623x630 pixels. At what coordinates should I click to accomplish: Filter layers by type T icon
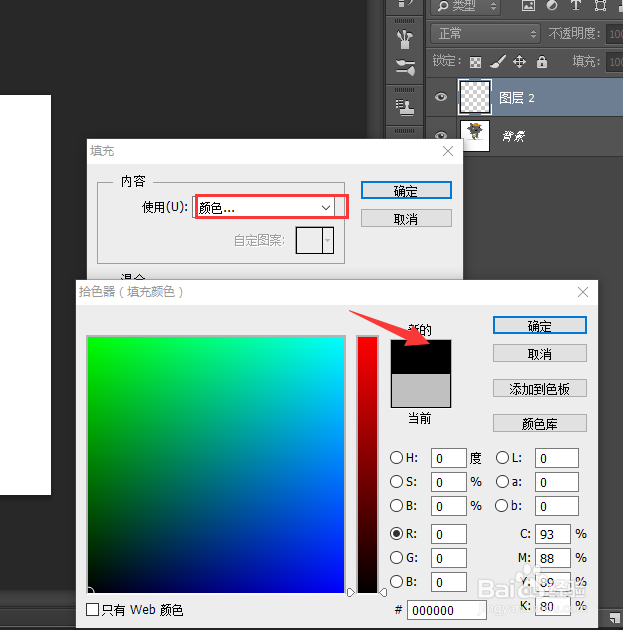576,6
